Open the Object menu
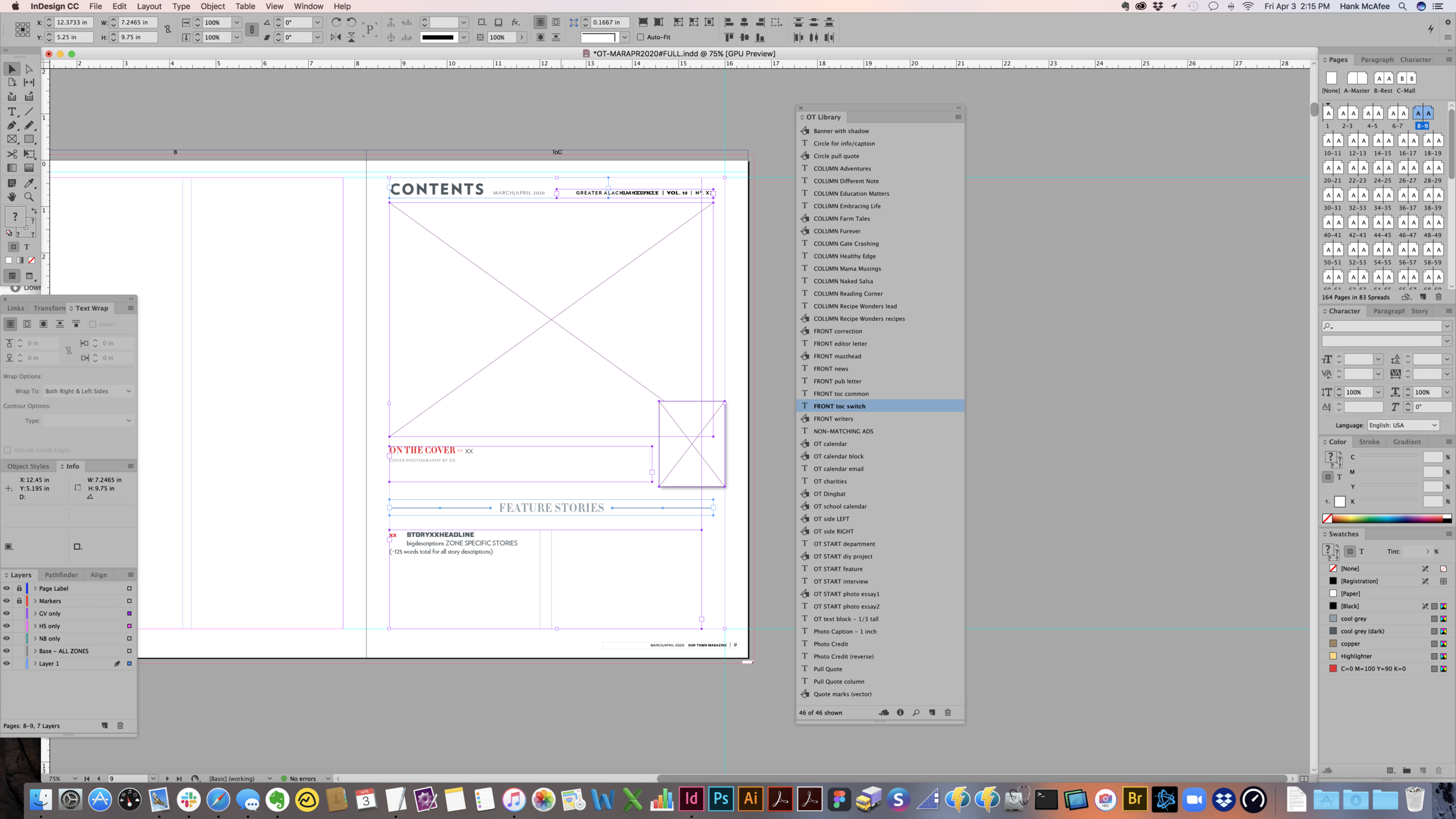Screen dimensions: 1456x819 (x=213, y=6)
